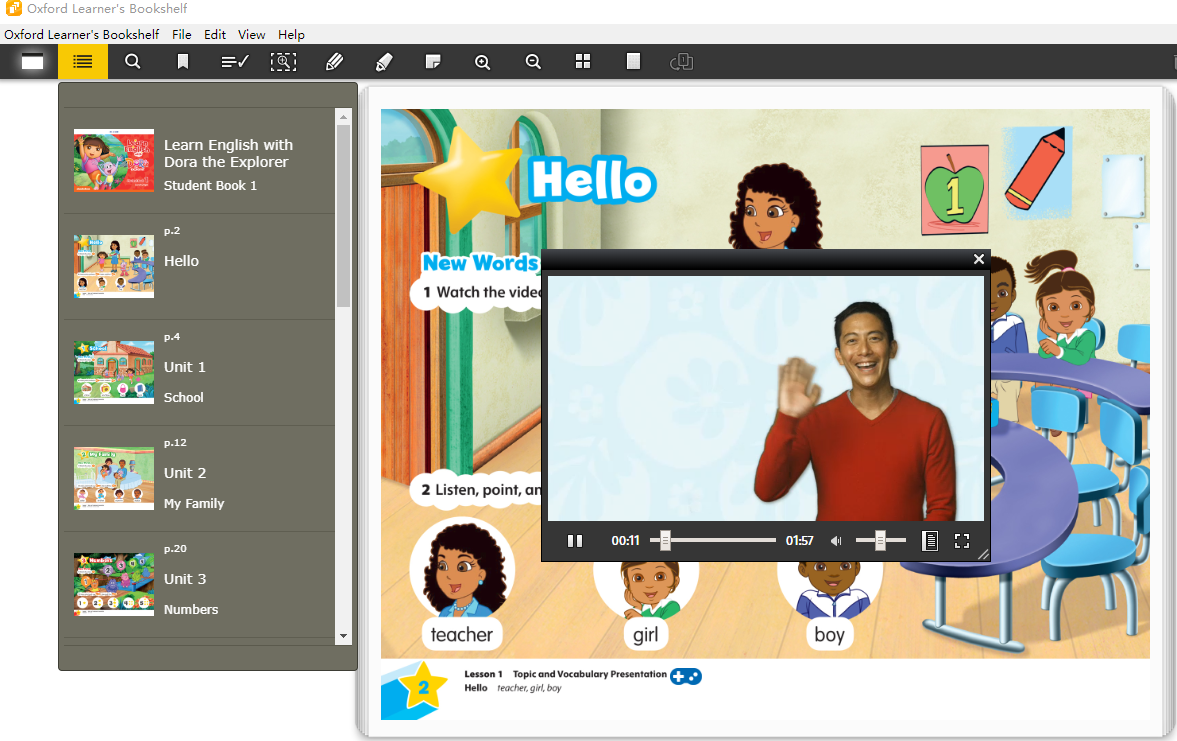Image resolution: width=1177 pixels, height=741 pixels.
Task: Zoom out with the minus magnifier
Action: point(533,62)
